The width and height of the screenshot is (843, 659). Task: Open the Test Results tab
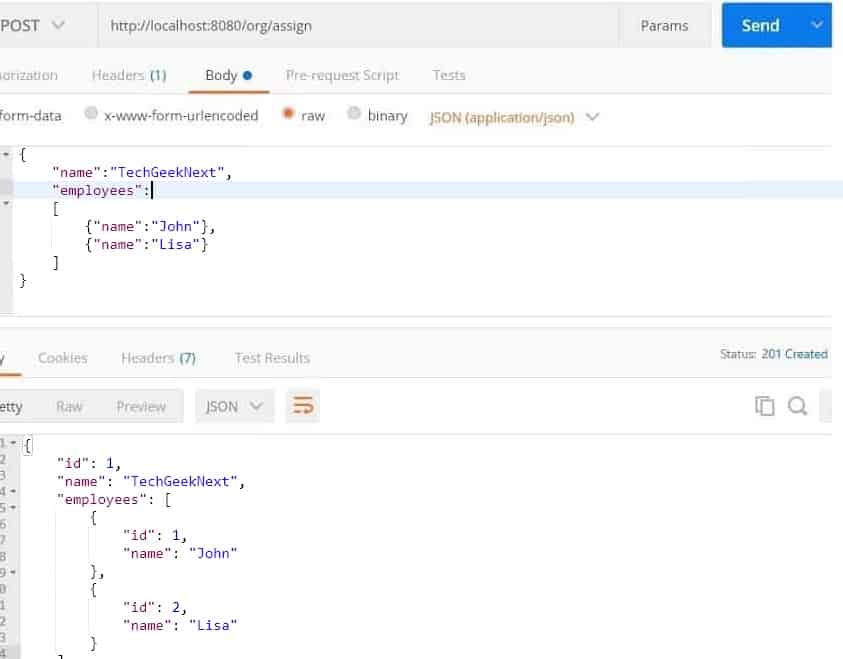pyautogui.click(x=273, y=358)
